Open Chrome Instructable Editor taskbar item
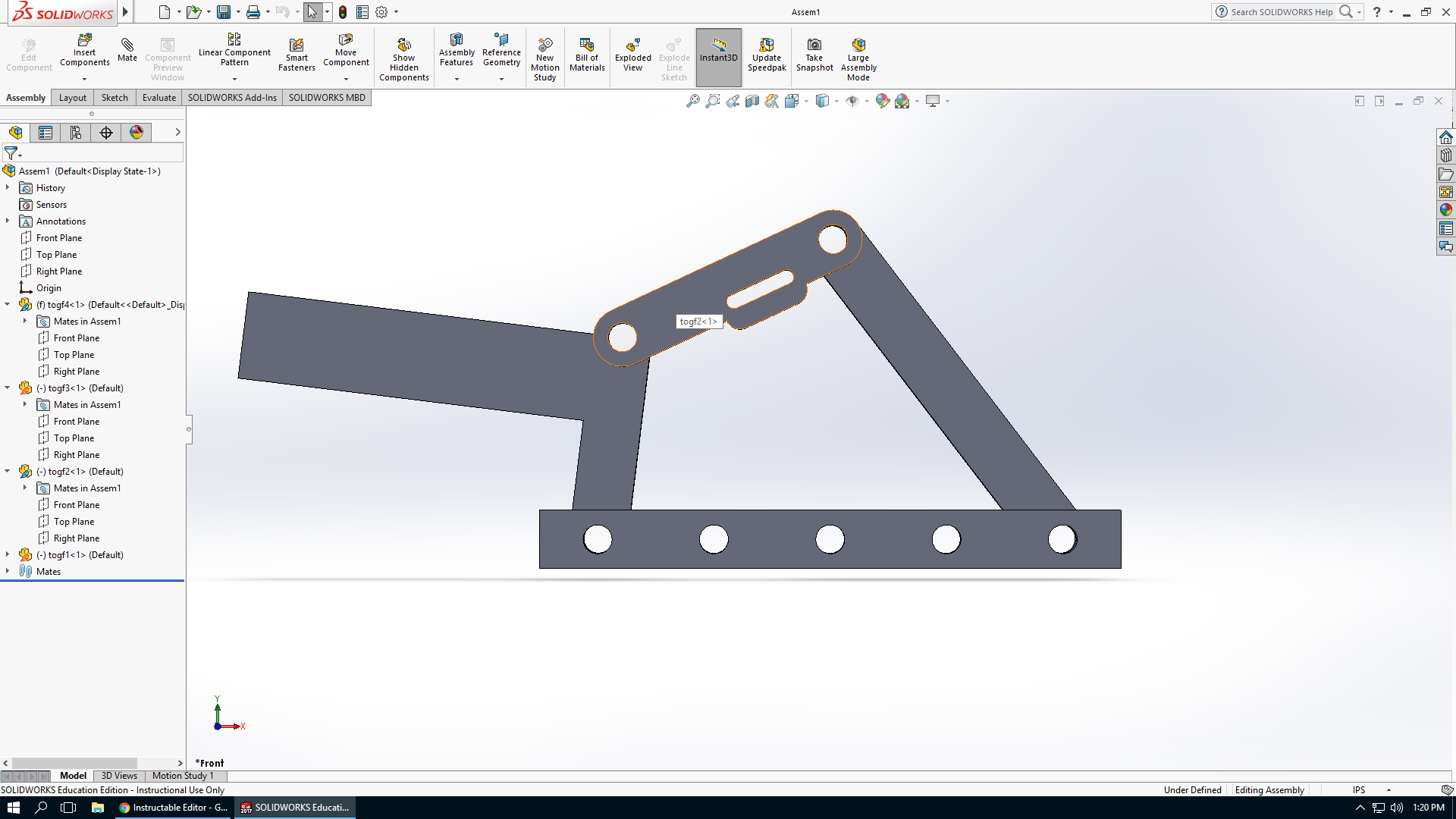The width and height of the screenshot is (1456, 819). click(174, 808)
